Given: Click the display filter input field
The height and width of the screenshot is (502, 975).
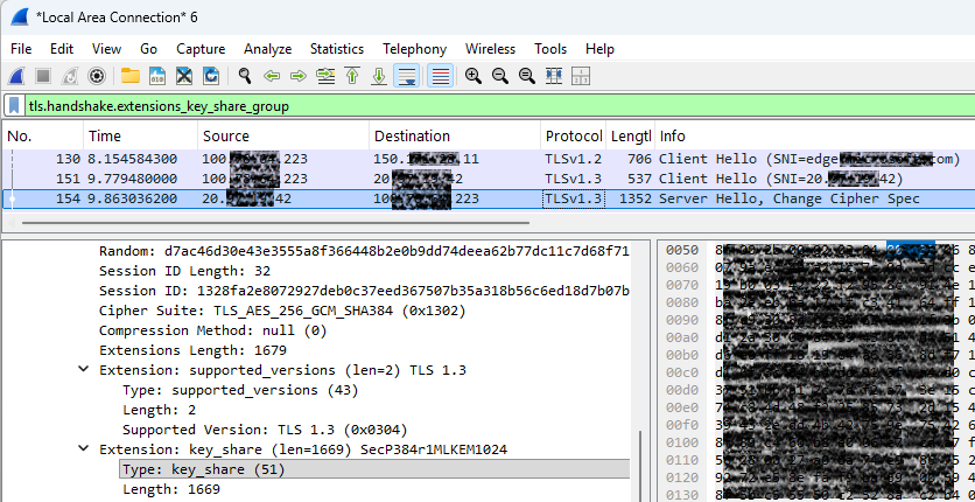Looking at the screenshot, I should click(x=501, y=106).
